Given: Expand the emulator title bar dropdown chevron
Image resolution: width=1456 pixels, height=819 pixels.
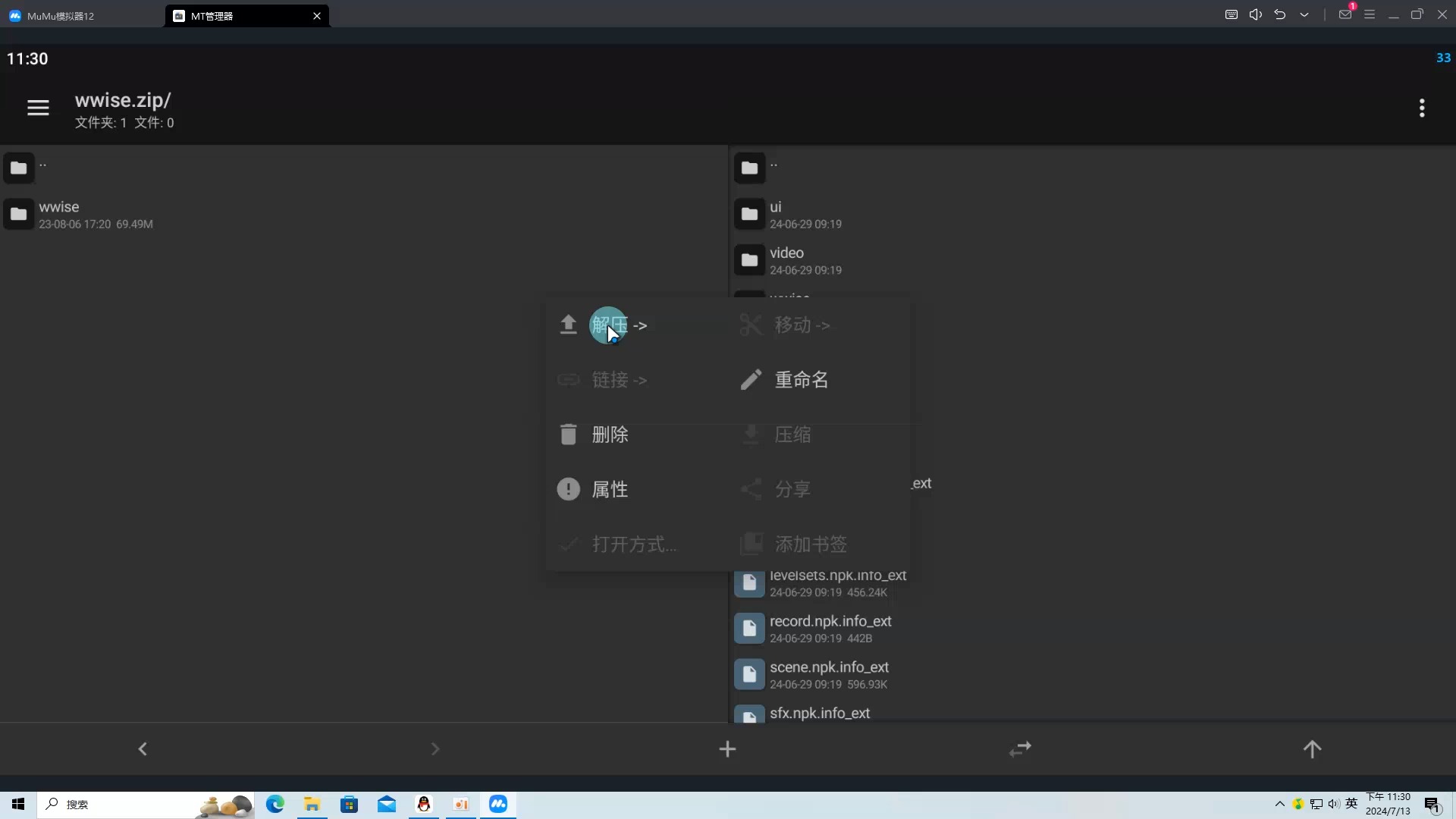Looking at the screenshot, I should click(1304, 14).
